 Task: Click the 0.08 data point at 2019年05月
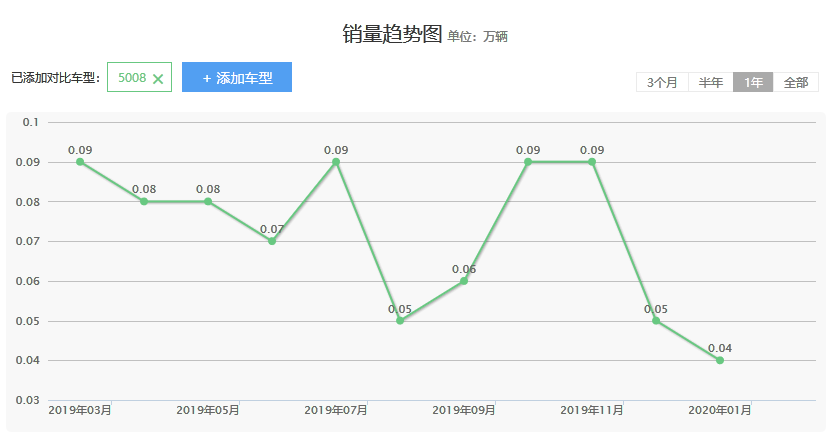click(208, 201)
